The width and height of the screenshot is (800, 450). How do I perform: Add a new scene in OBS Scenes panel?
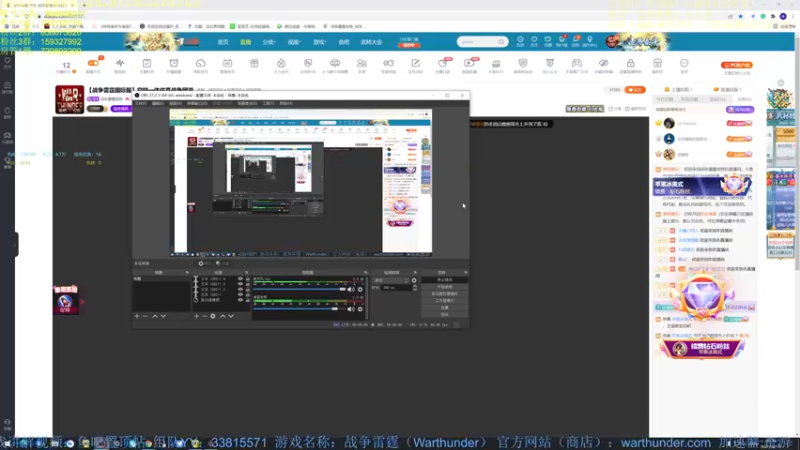(x=137, y=316)
